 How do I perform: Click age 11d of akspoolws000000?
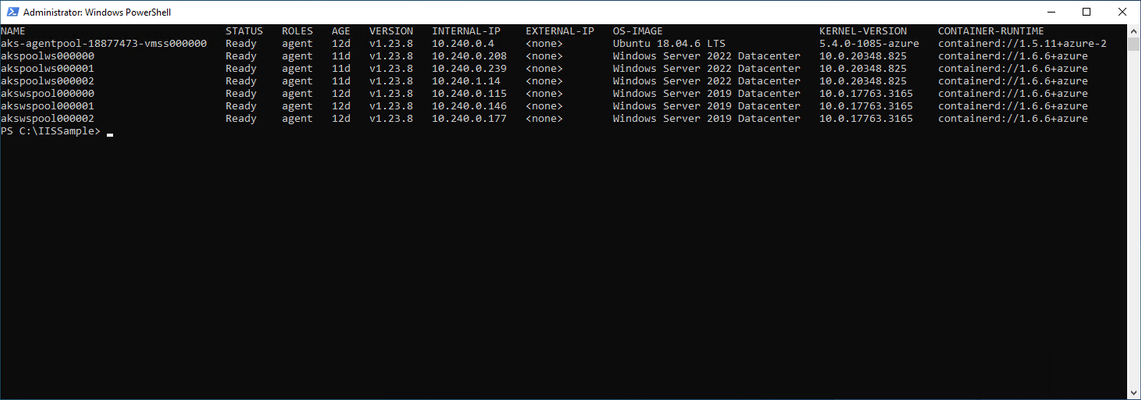[341, 56]
